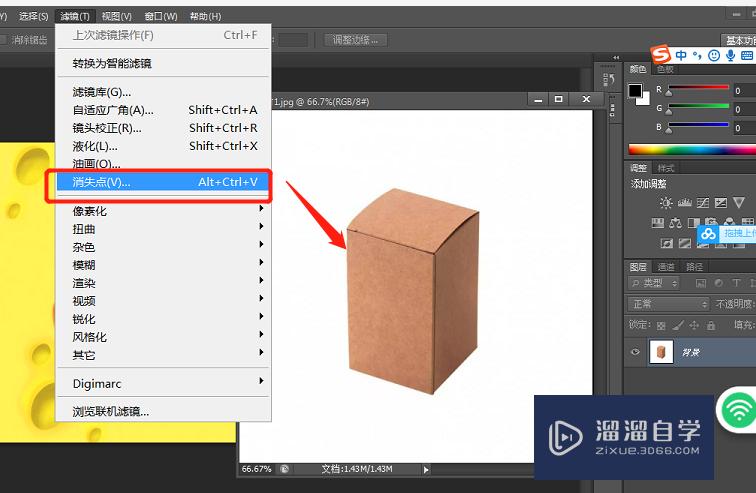Toggle adjustment layer filter icon
Viewport: 756px width, 493px height.
pos(718,283)
